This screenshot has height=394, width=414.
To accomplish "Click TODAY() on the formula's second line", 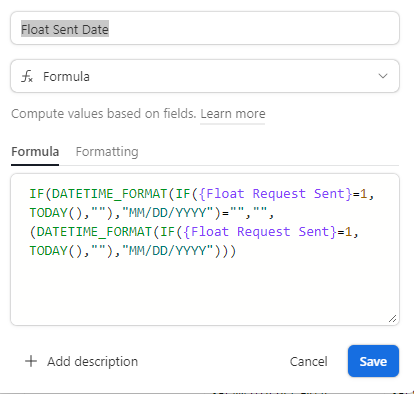I will point(56,213).
